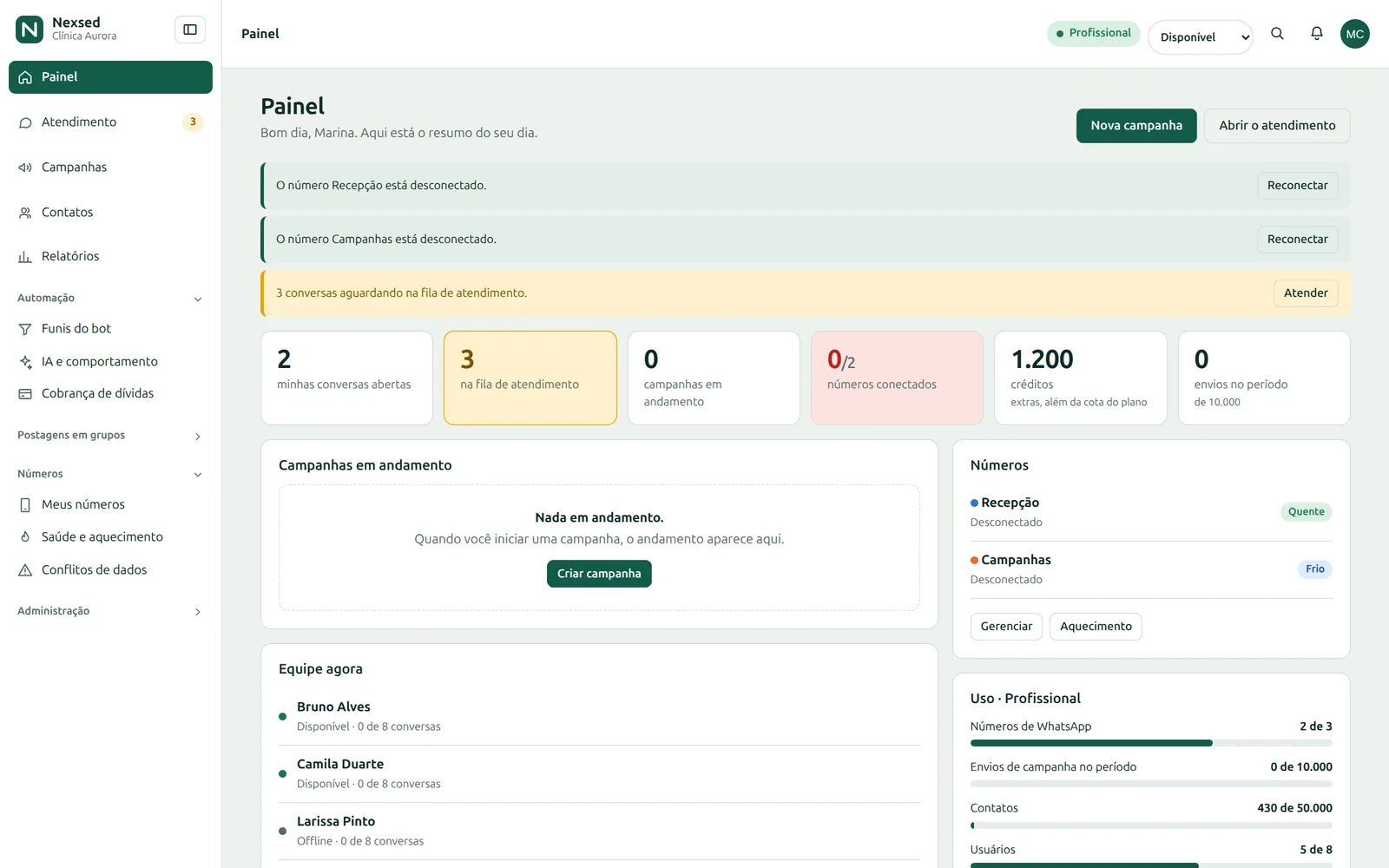Click the Meus números phone icon
The width and height of the screenshot is (1389, 868).
click(25, 505)
